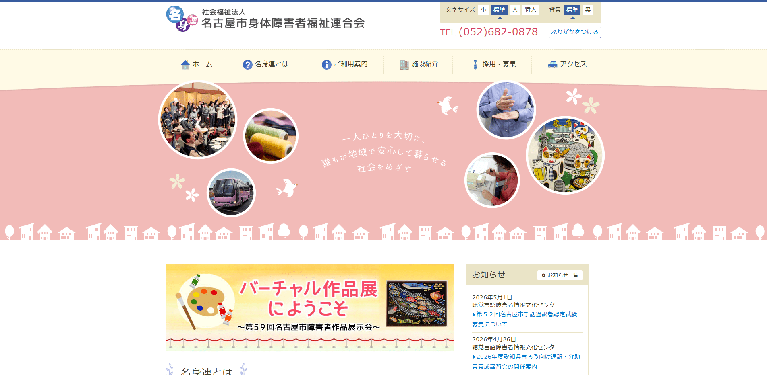This screenshot has height=375, width=767.
Task: Set font size to 標準
Action: pyautogui.click(x=498, y=10)
